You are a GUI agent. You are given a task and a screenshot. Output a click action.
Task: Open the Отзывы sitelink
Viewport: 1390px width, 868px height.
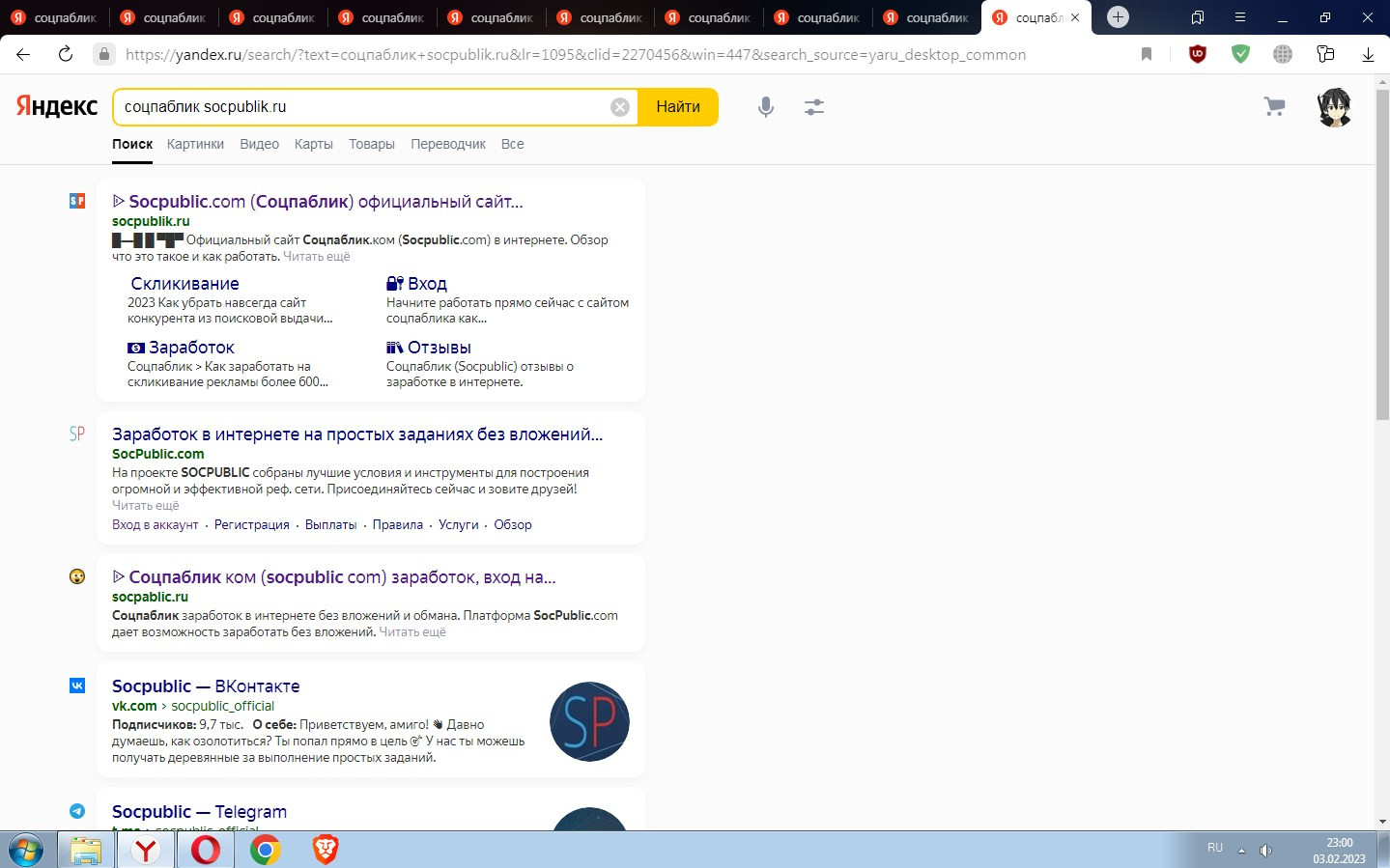pyautogui.click(x=429, y=348)
